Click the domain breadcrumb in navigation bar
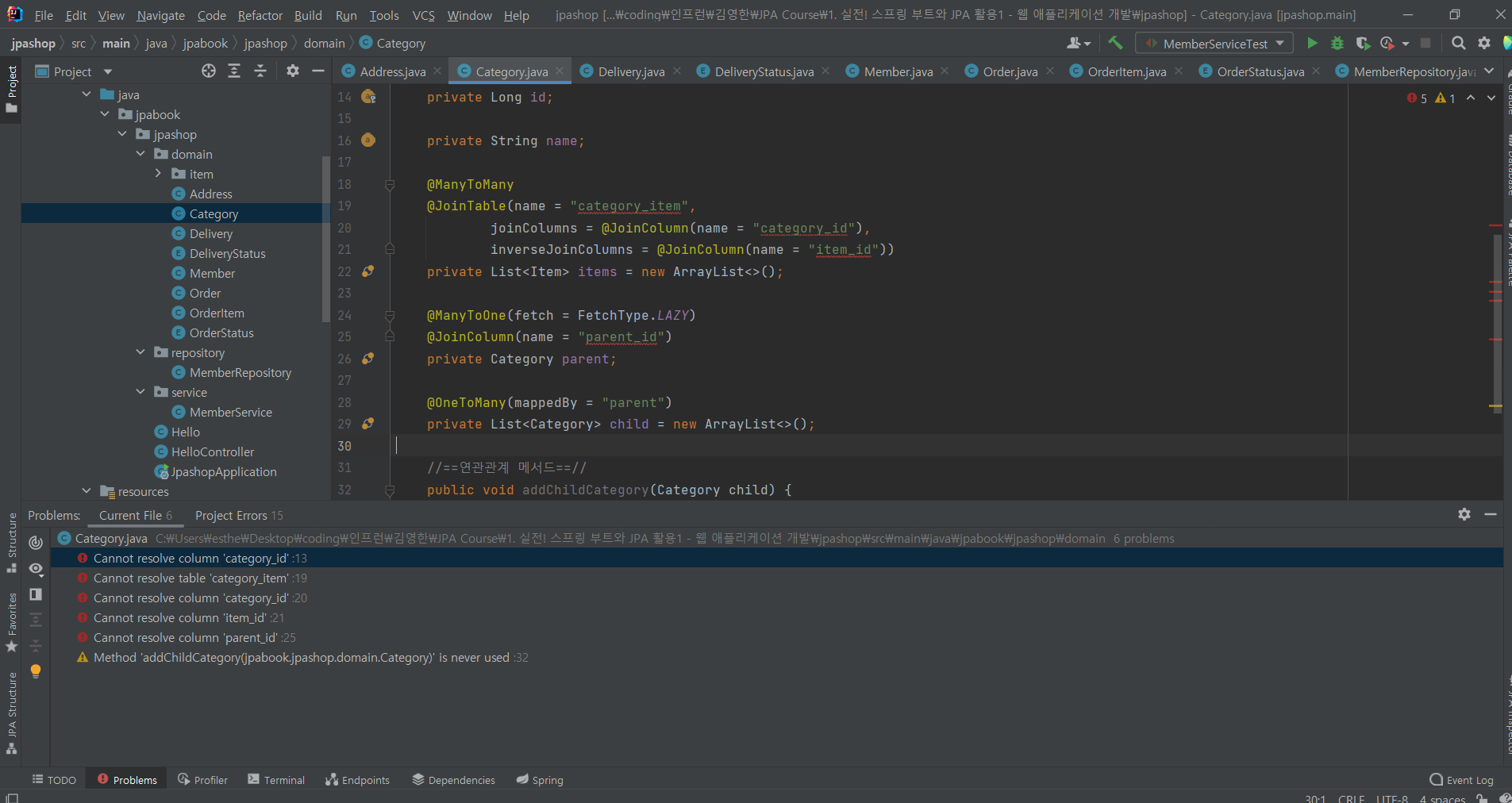 [324, 43]
